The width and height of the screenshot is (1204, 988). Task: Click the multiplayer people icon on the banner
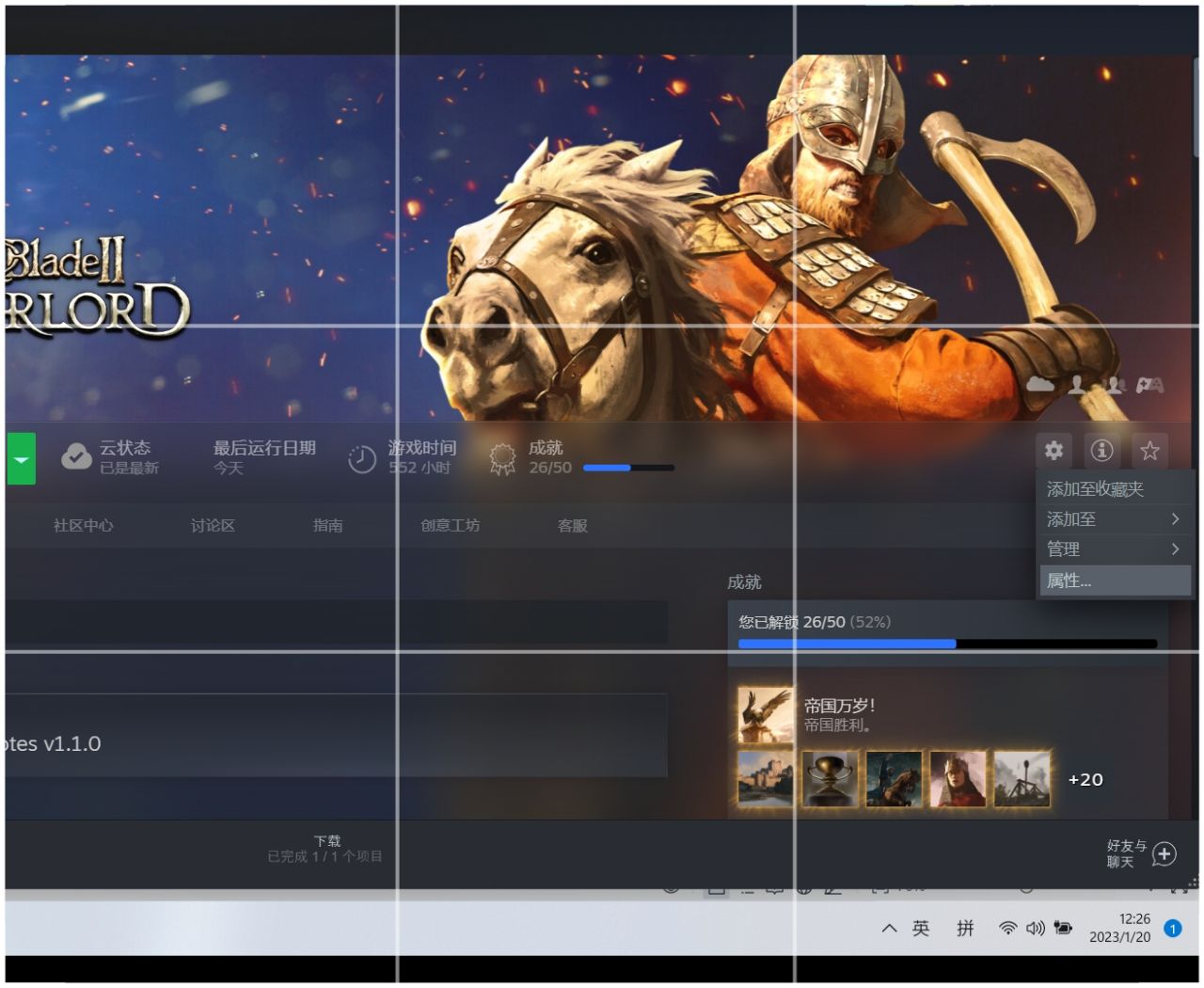(x=1115, y=384)
